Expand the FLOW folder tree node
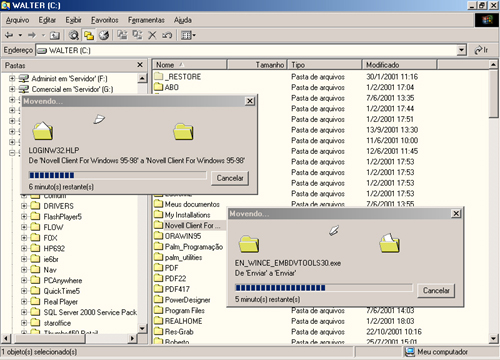This screenshot has height=360, width=500. pyautogui.click(x=24, y=227)
